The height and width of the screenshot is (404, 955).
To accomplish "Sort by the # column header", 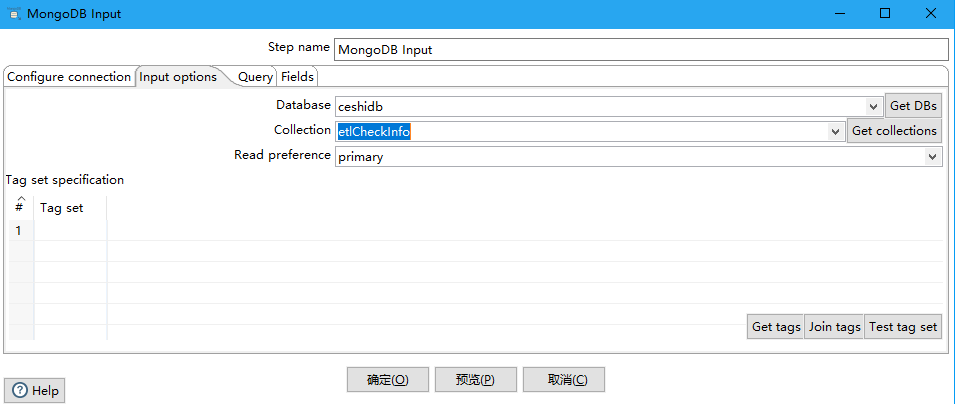I will click(x=21, y=208).
